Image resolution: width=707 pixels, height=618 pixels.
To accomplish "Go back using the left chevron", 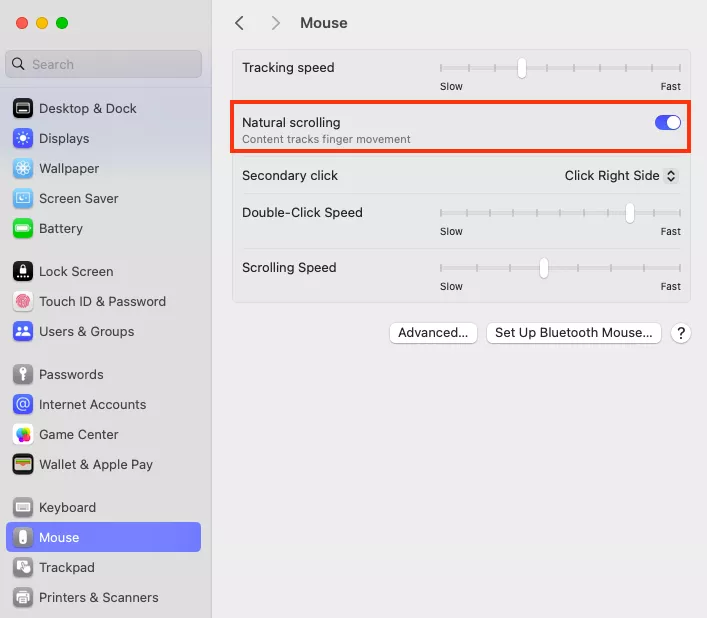I will 239,23.
